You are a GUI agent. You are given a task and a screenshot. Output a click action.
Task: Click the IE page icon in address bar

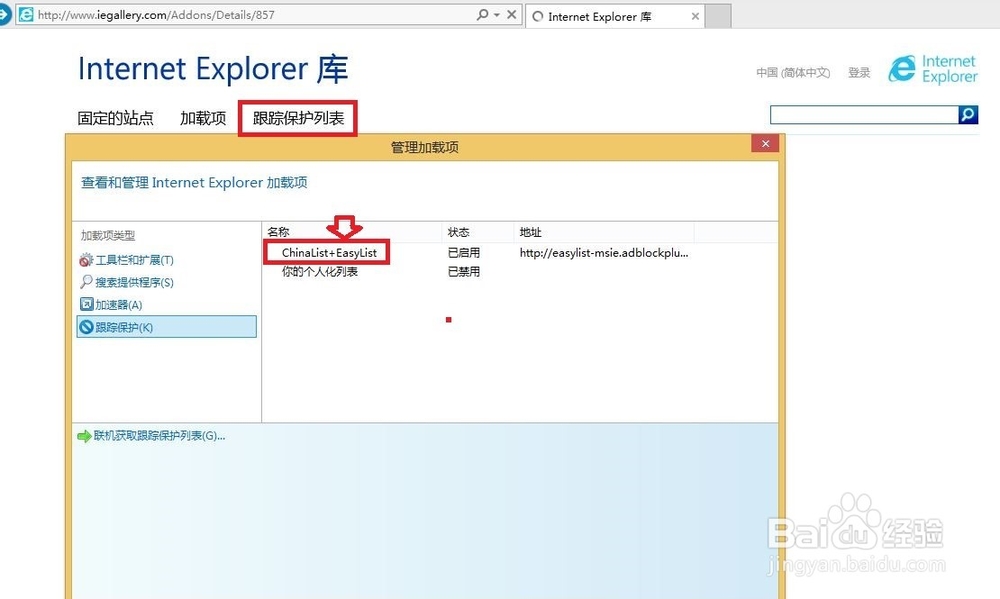click(26, 15)
